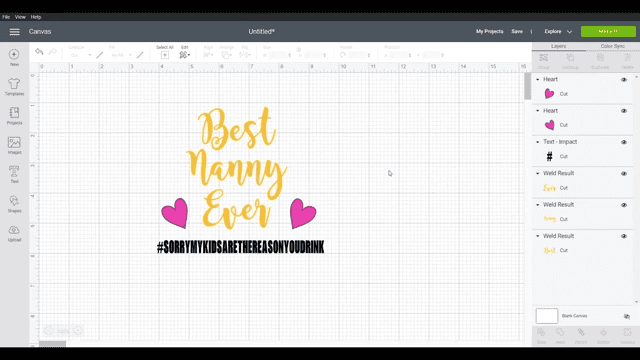Open the Flip dropdown
Image resolution: width=640 pixels, height=360 pixels.
point(245,55)
